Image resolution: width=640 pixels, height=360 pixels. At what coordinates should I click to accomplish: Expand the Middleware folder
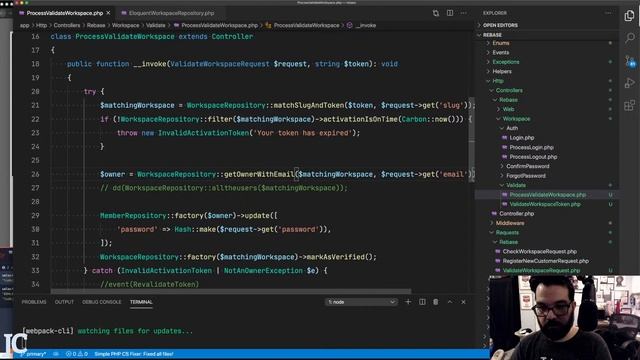510,223
